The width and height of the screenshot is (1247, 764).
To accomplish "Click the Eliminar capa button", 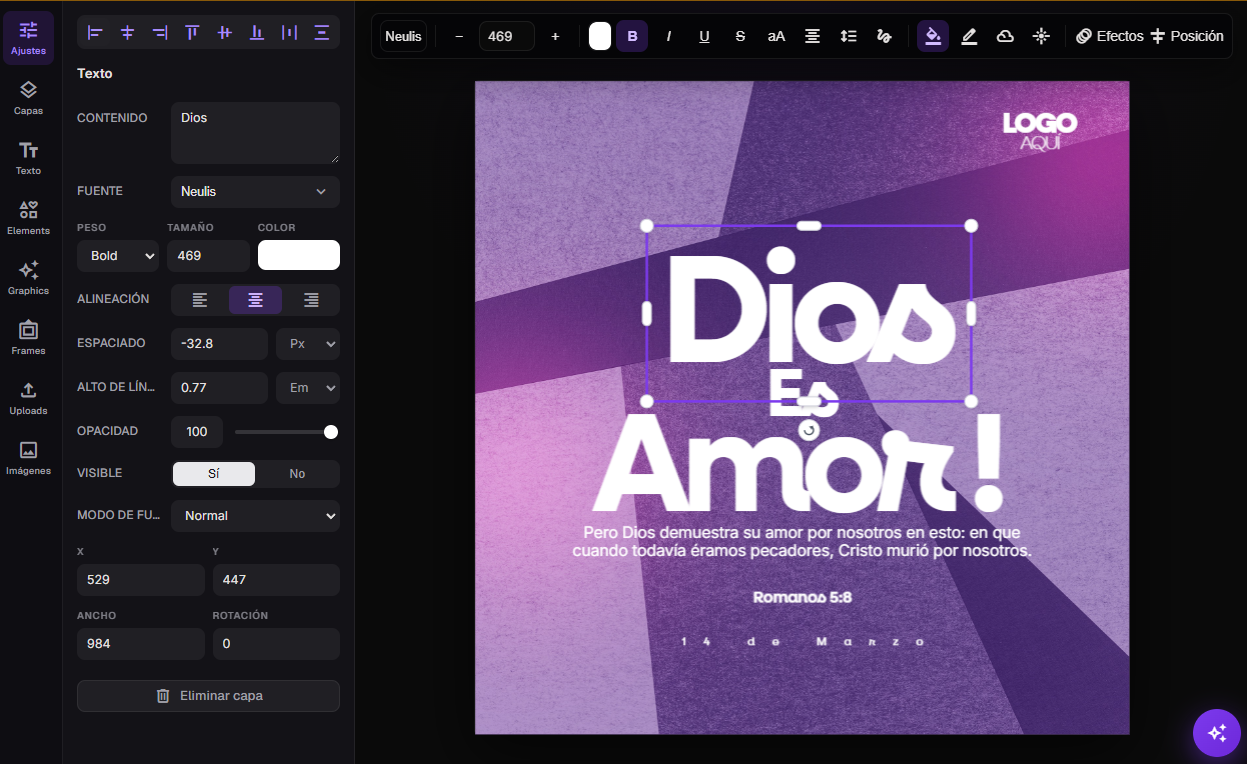I will click(208, 696).
